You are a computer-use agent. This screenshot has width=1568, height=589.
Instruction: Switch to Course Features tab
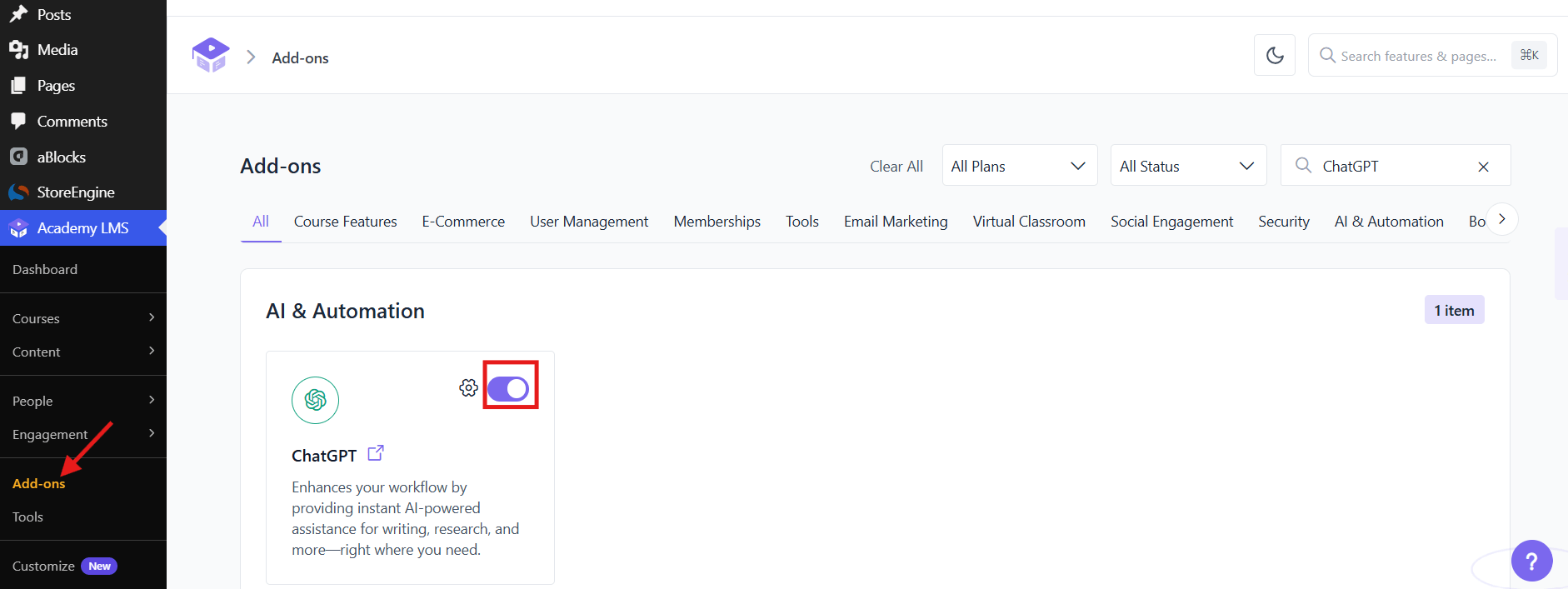345,221
